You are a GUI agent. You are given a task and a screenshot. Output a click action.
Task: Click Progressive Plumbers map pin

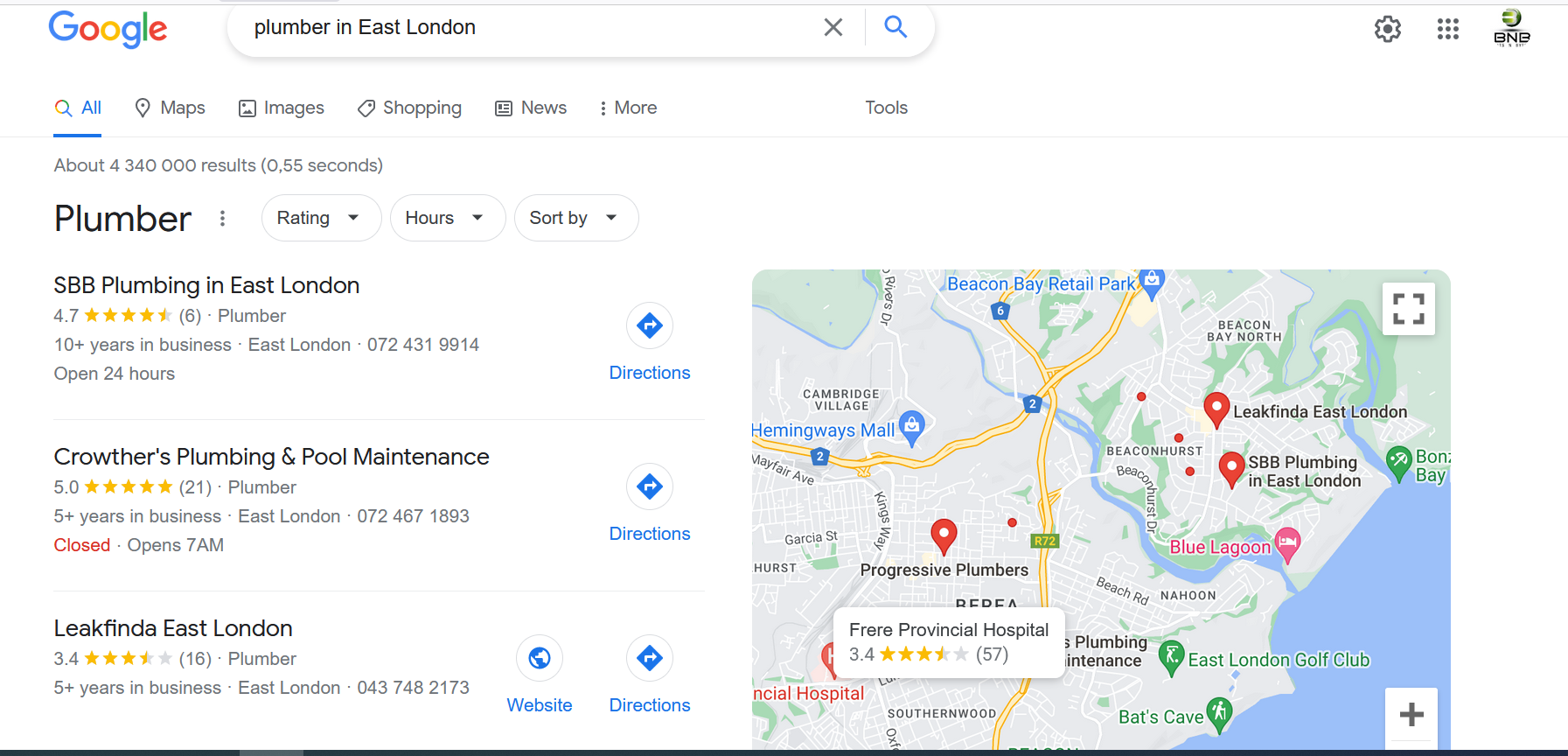pyautogui.click(x=944, y=535)
